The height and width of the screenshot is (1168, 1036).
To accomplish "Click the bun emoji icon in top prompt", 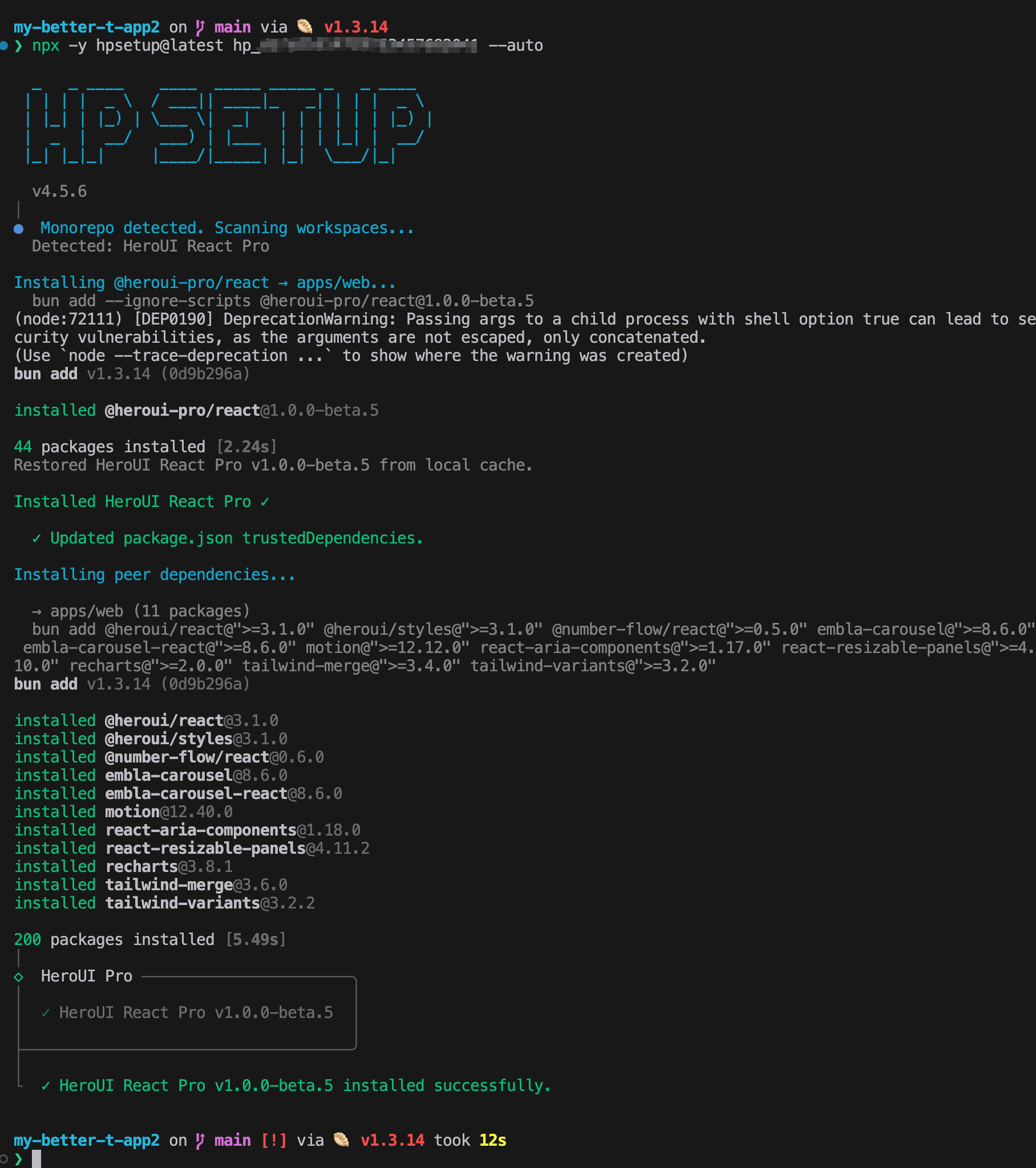I will tap(305, 26).
